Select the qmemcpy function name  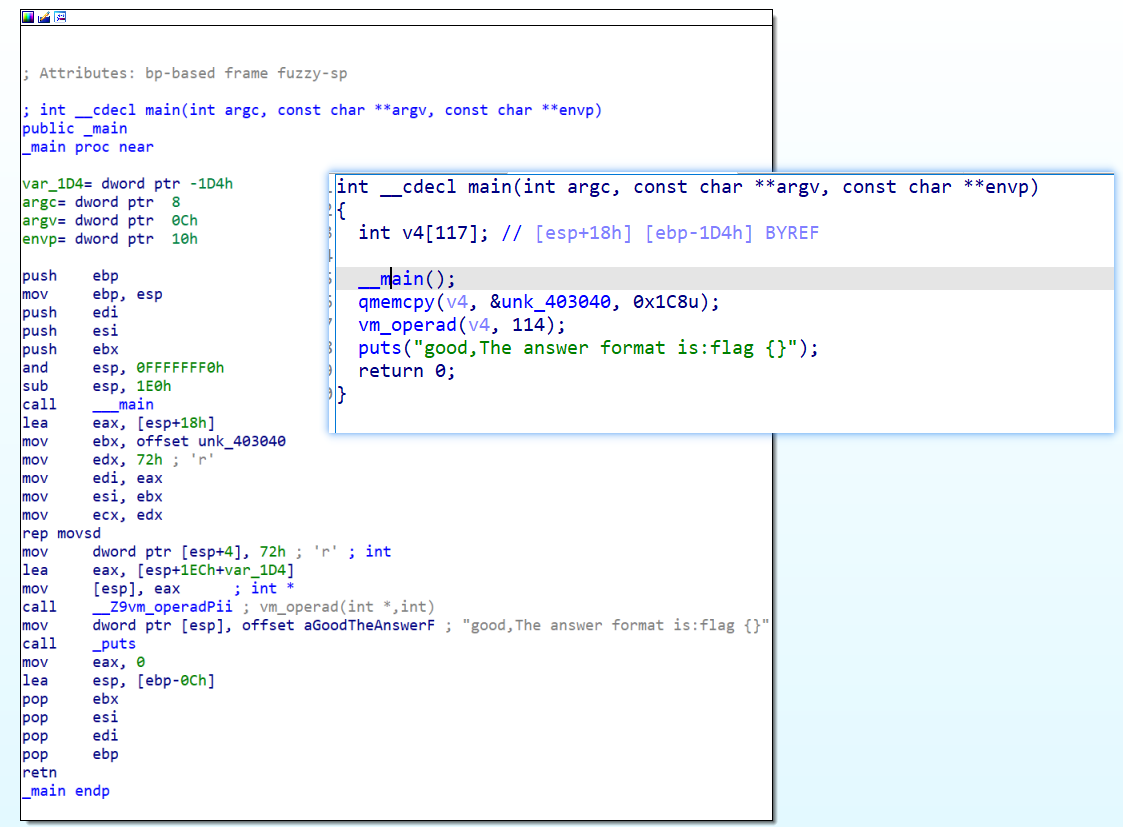pyautogui.click(x=396, y=302)
